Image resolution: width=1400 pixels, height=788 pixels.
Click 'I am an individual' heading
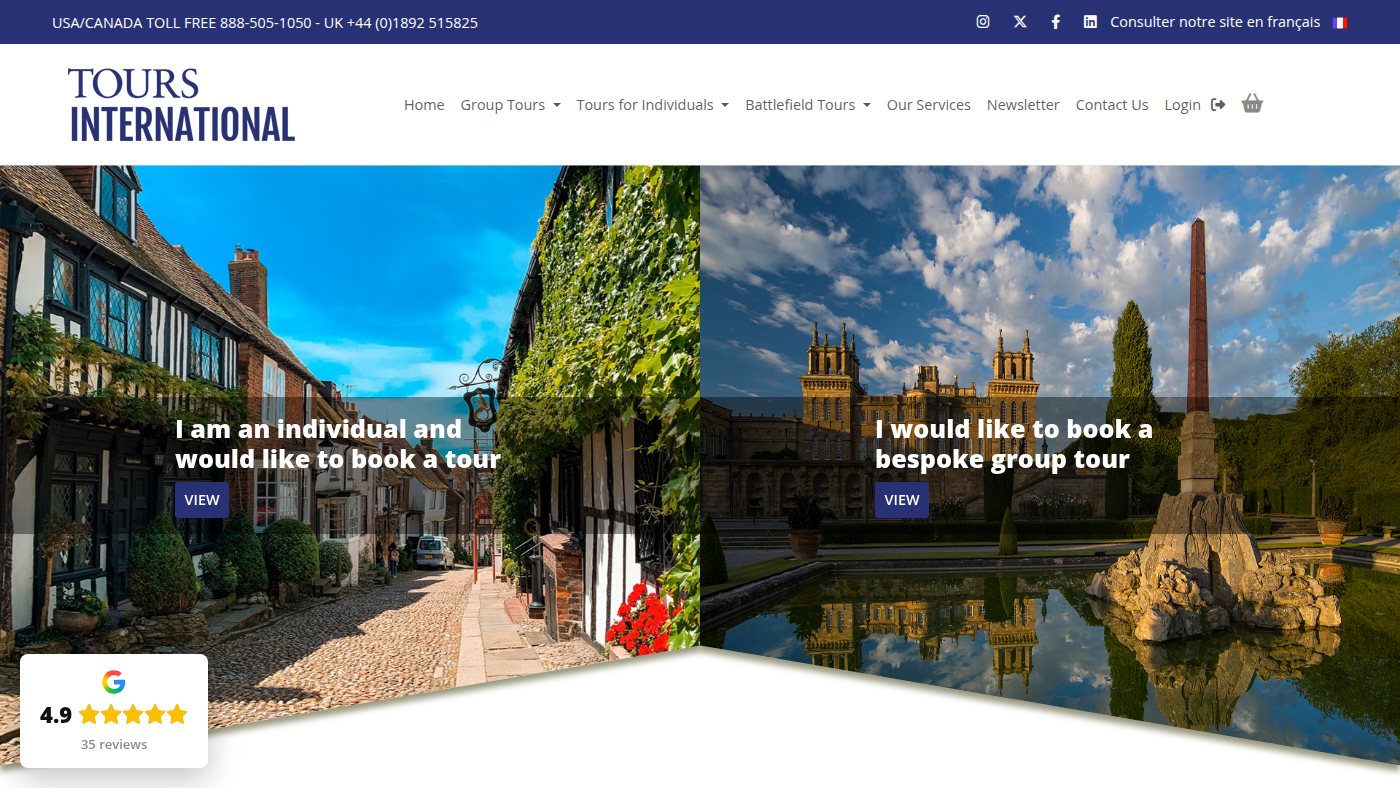[338, 444]
